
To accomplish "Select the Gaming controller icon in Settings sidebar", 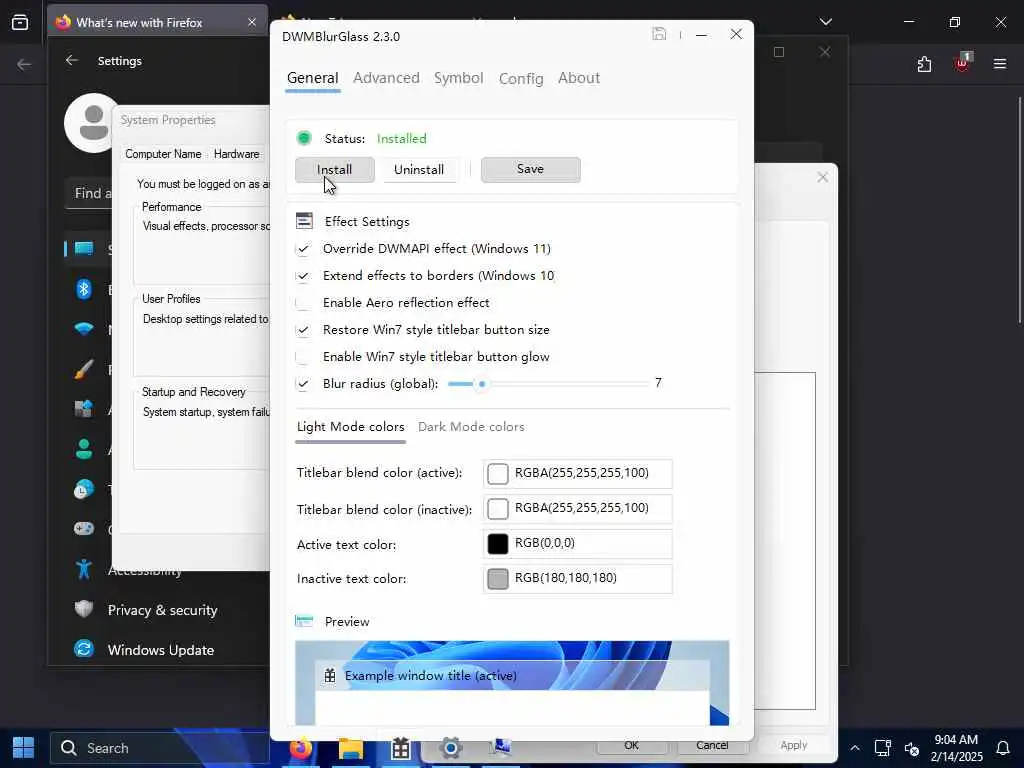I will [84, 528].
